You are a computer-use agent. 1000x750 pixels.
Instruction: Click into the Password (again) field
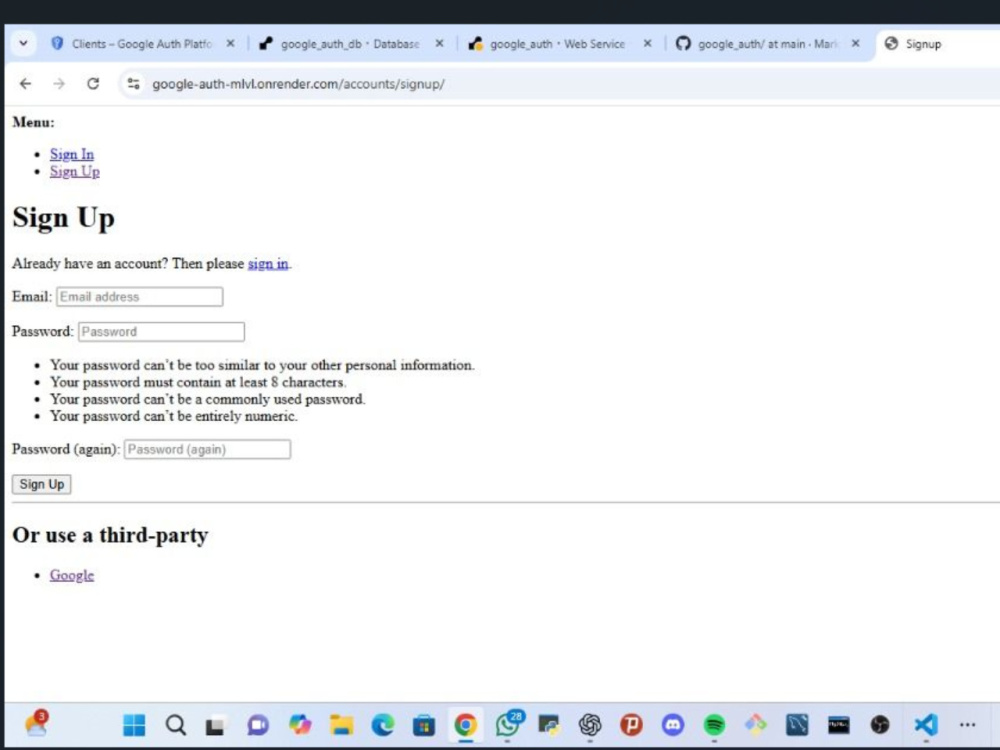[207, 449]
